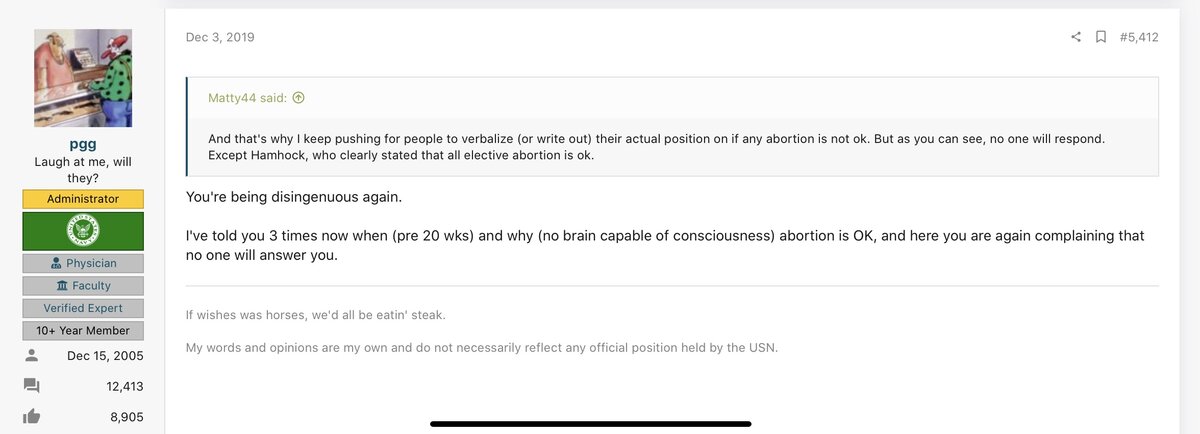Open the post number #5,412 permalink

[1139, 37]
